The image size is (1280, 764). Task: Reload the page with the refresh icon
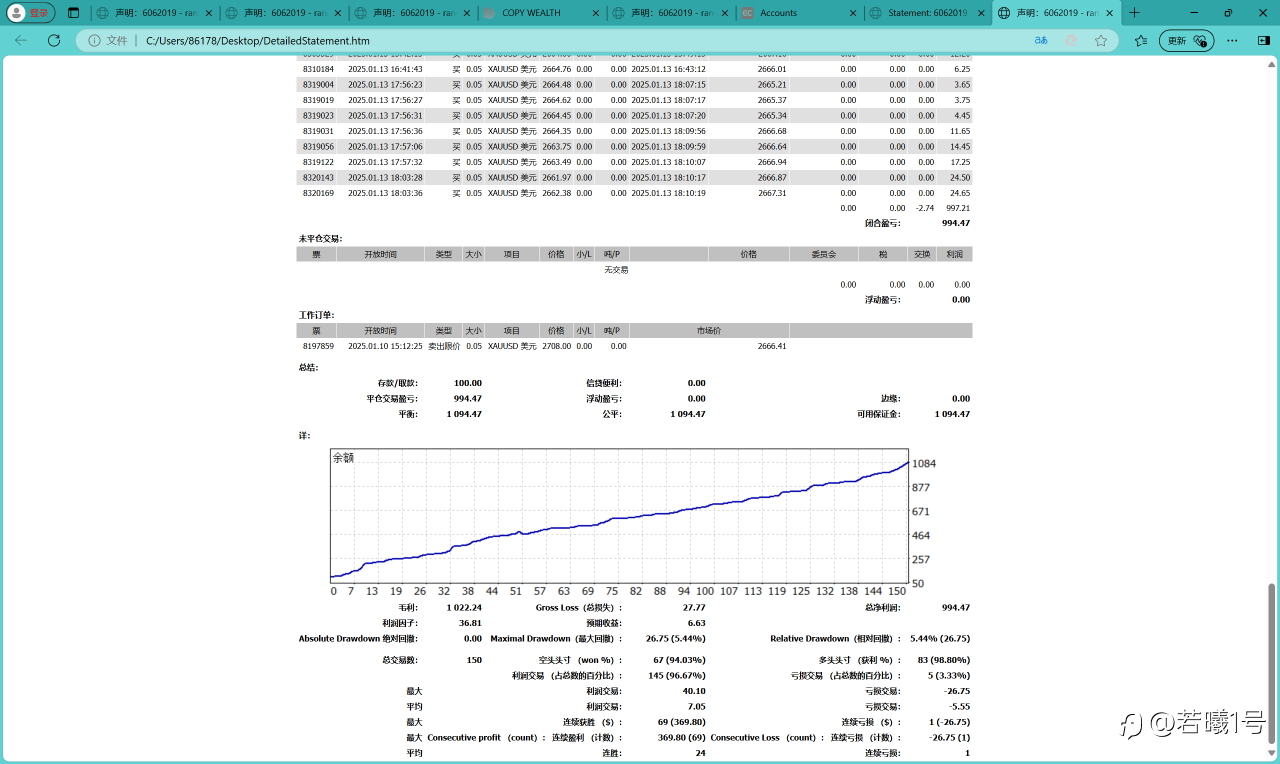coord(54,41)
